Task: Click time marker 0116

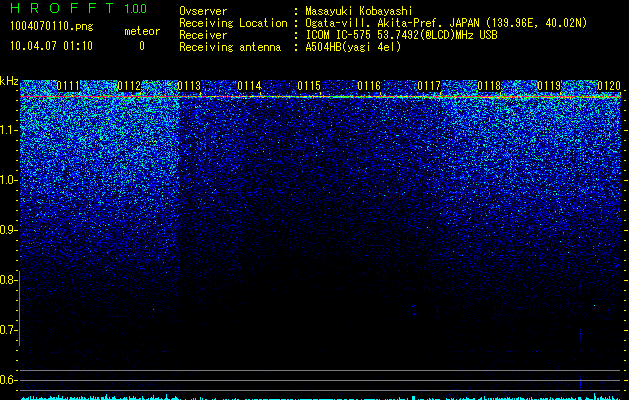Action: point(369,86)
